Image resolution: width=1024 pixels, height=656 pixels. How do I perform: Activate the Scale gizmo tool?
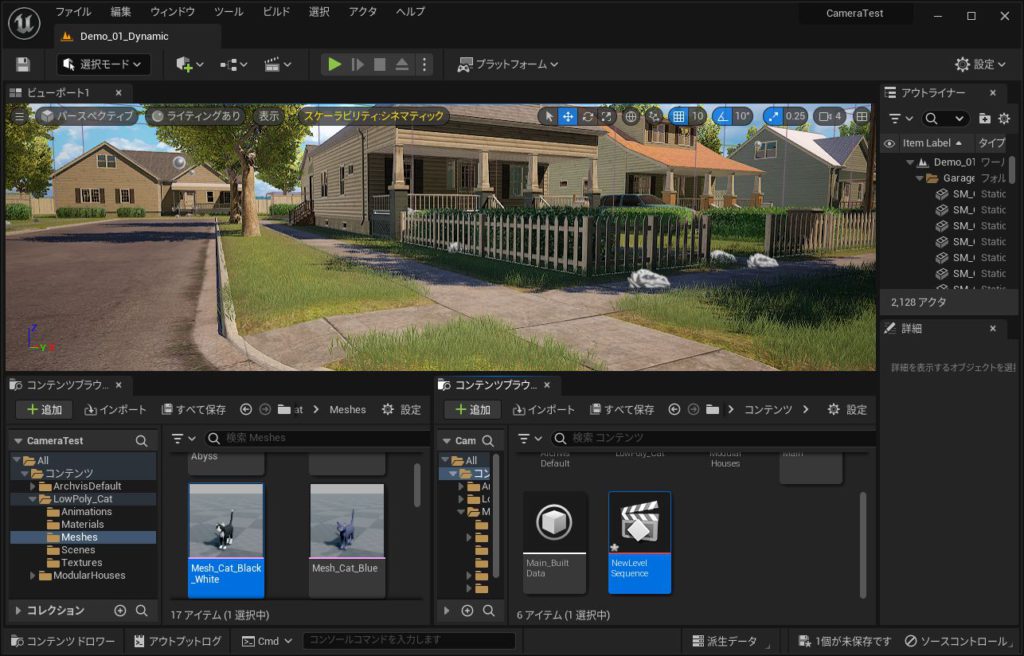(x=607, y=116)
